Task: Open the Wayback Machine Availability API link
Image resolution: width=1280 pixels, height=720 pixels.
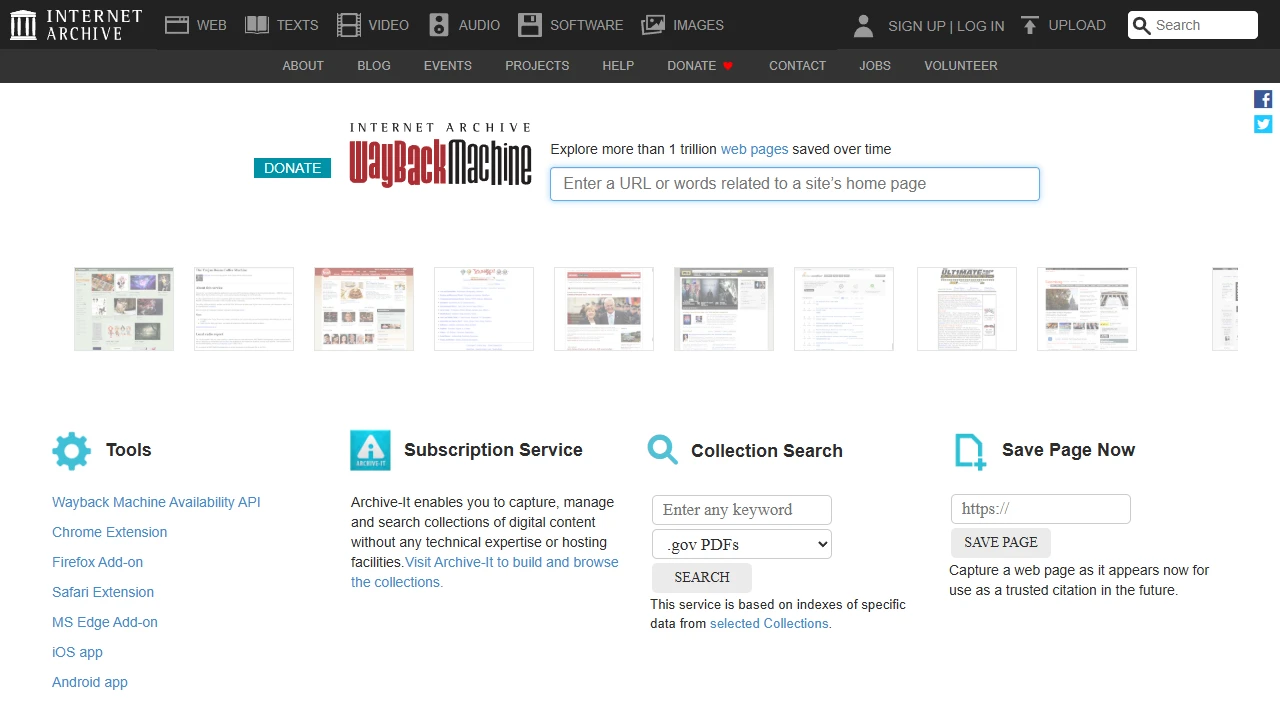Action: pyautogui.click(x=156, y=502)
